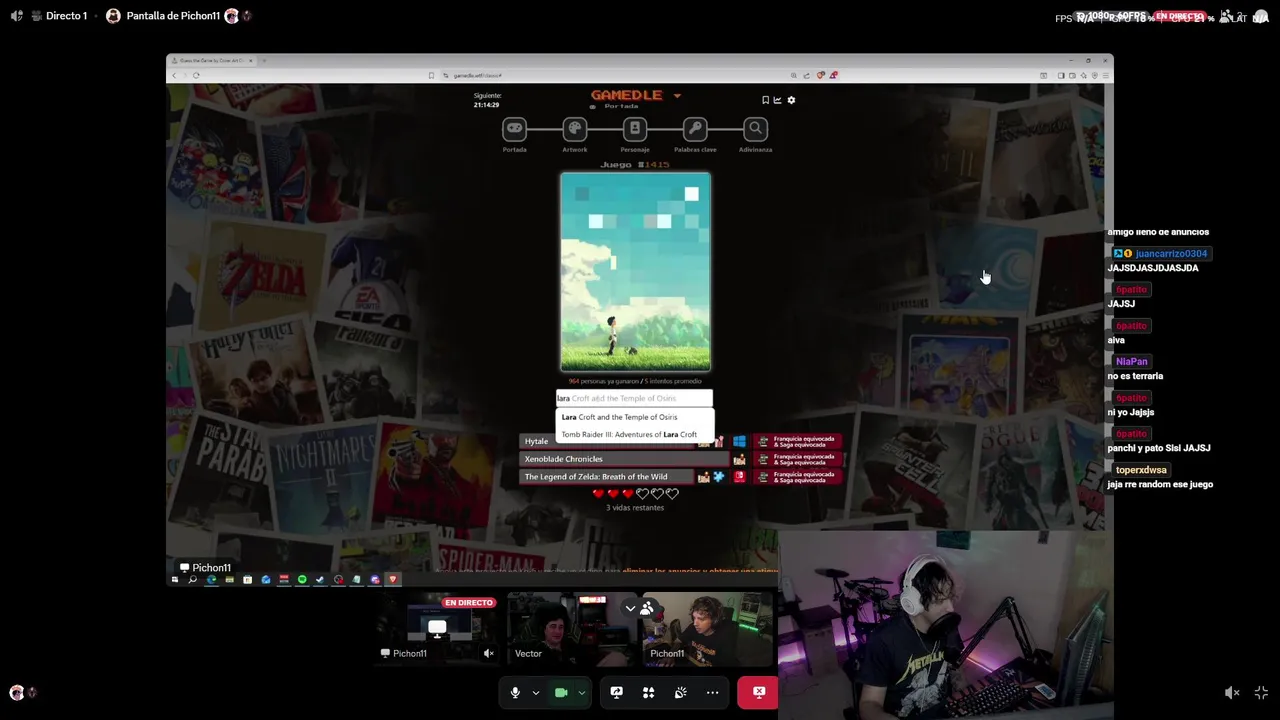Select the Portada gamepad mode icon

pos(514,129)
